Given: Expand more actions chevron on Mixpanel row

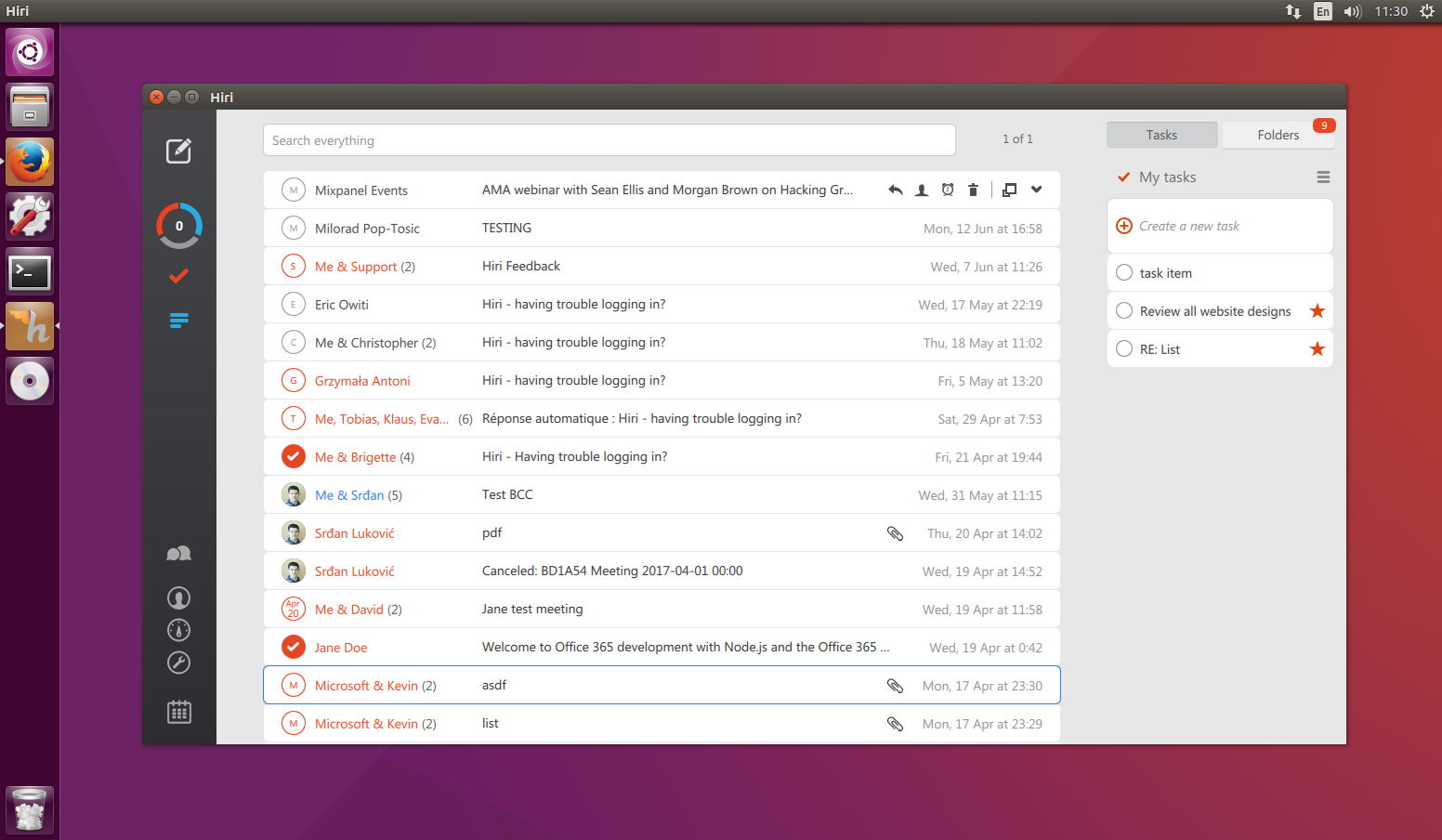Looking at the screenshot, I should coord(1036,190).
